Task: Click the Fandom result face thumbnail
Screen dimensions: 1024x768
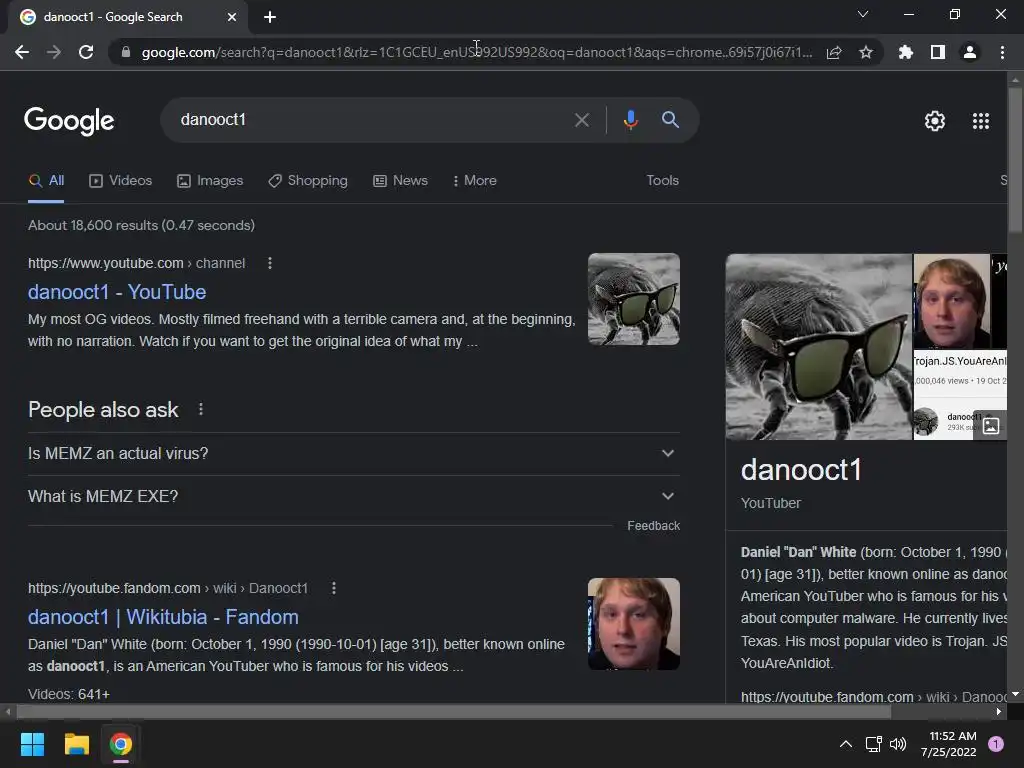Action: pyautogui.click(x=633, y=624)
